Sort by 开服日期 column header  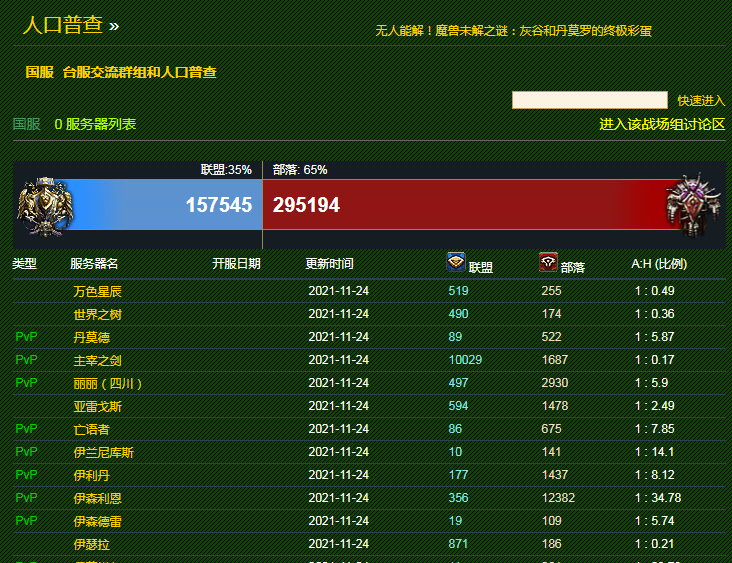tap(236, 264)
